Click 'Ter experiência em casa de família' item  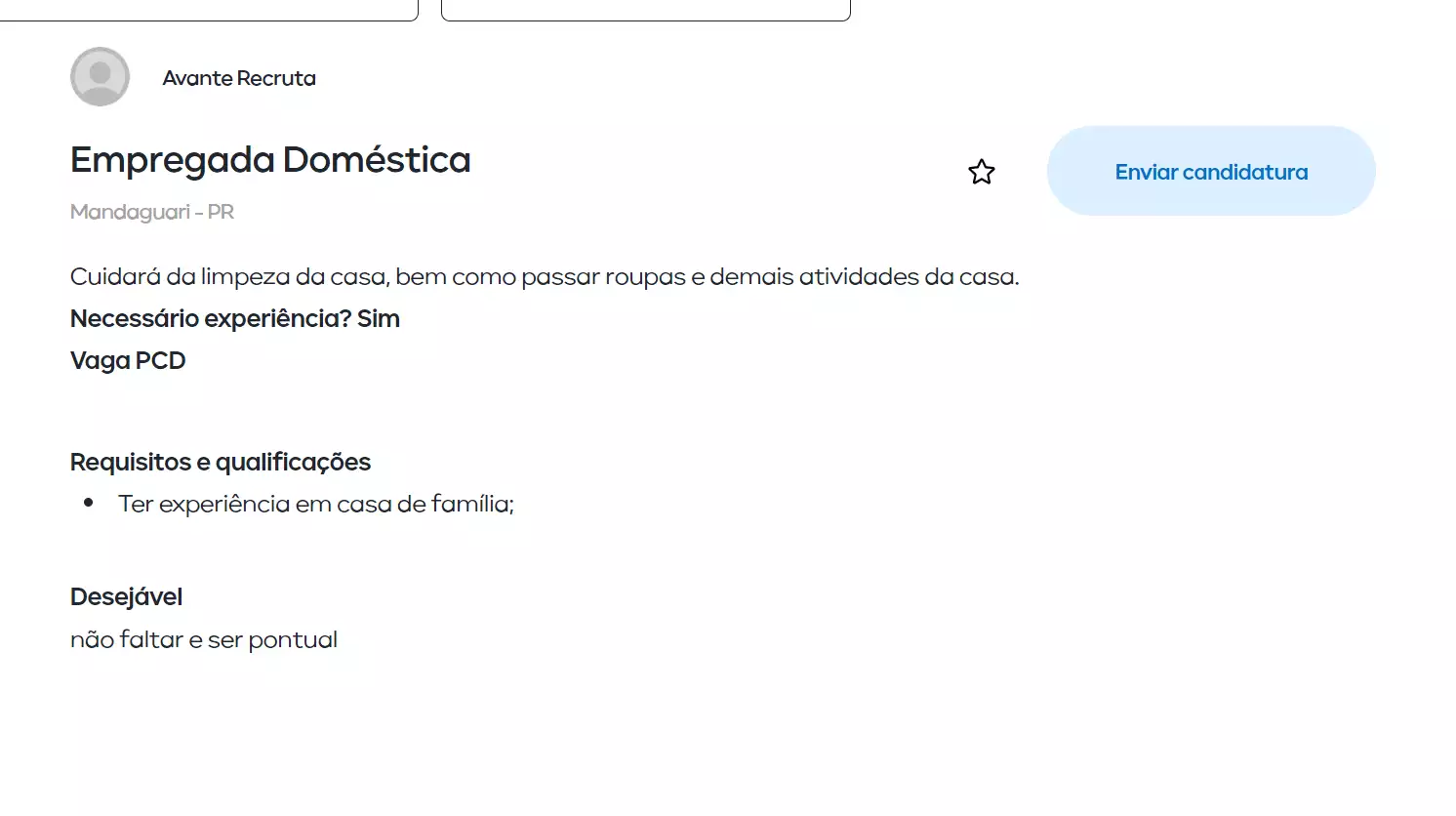(x=315, y=505)
